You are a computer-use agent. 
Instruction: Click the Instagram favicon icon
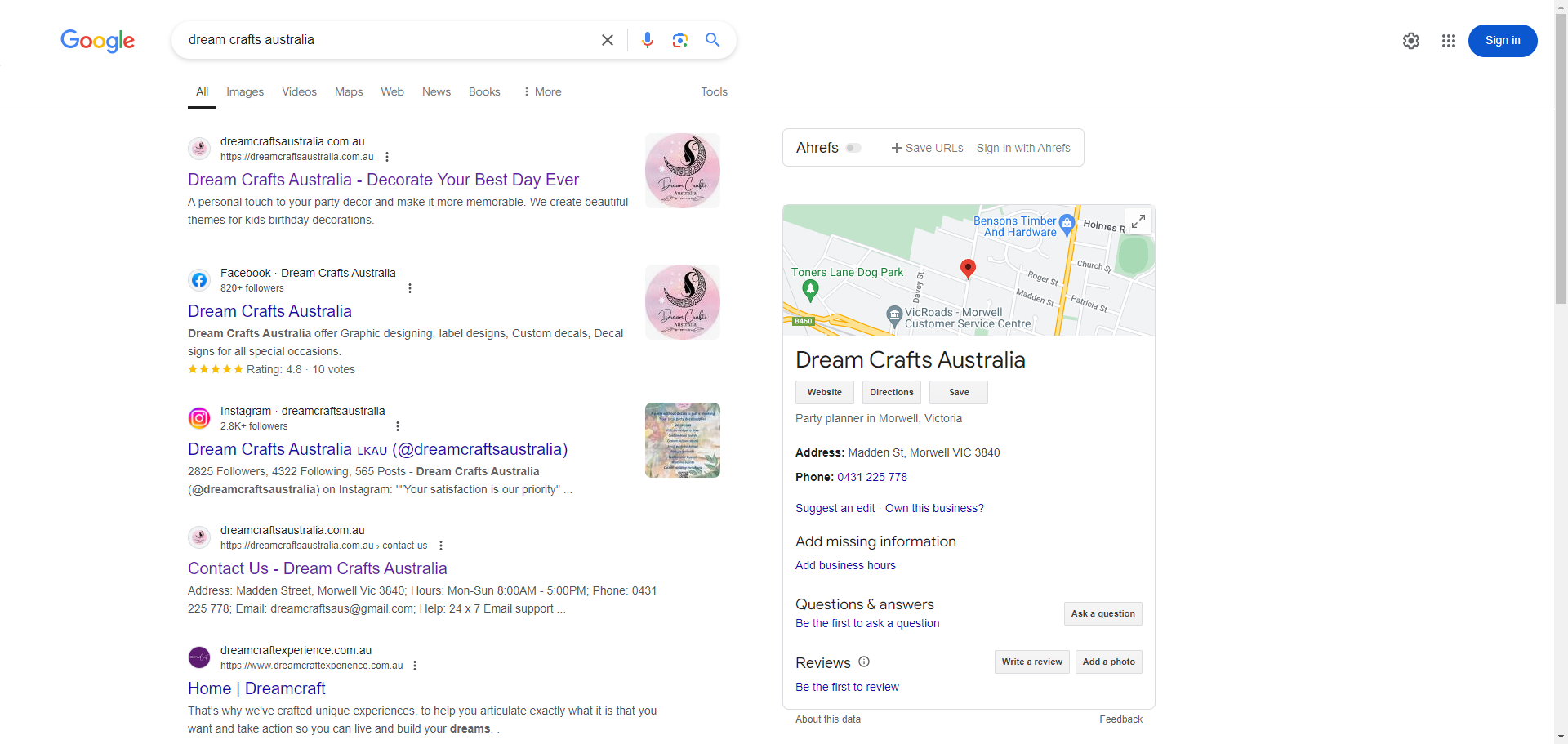[x=199, y=418]
